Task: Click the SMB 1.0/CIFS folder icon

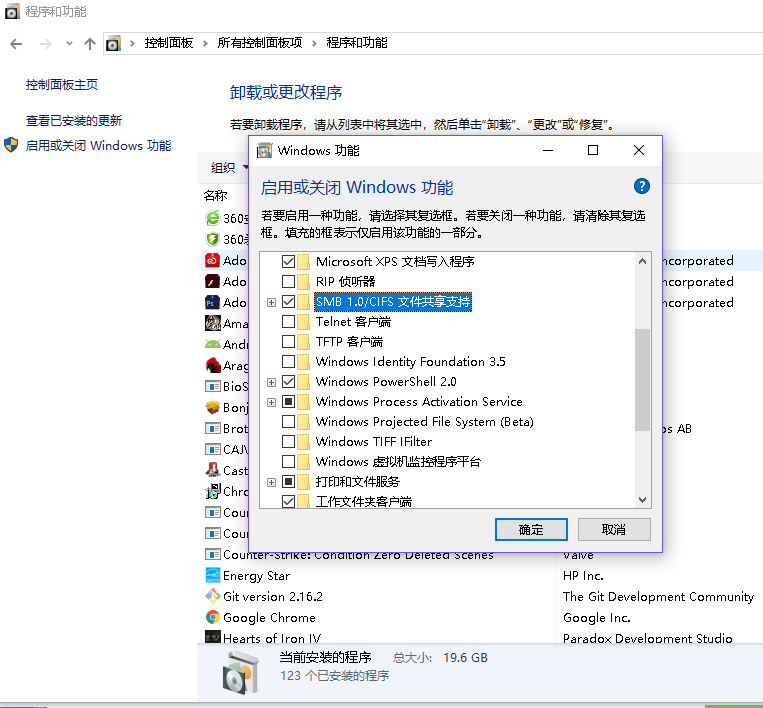Action: point(303,302)
